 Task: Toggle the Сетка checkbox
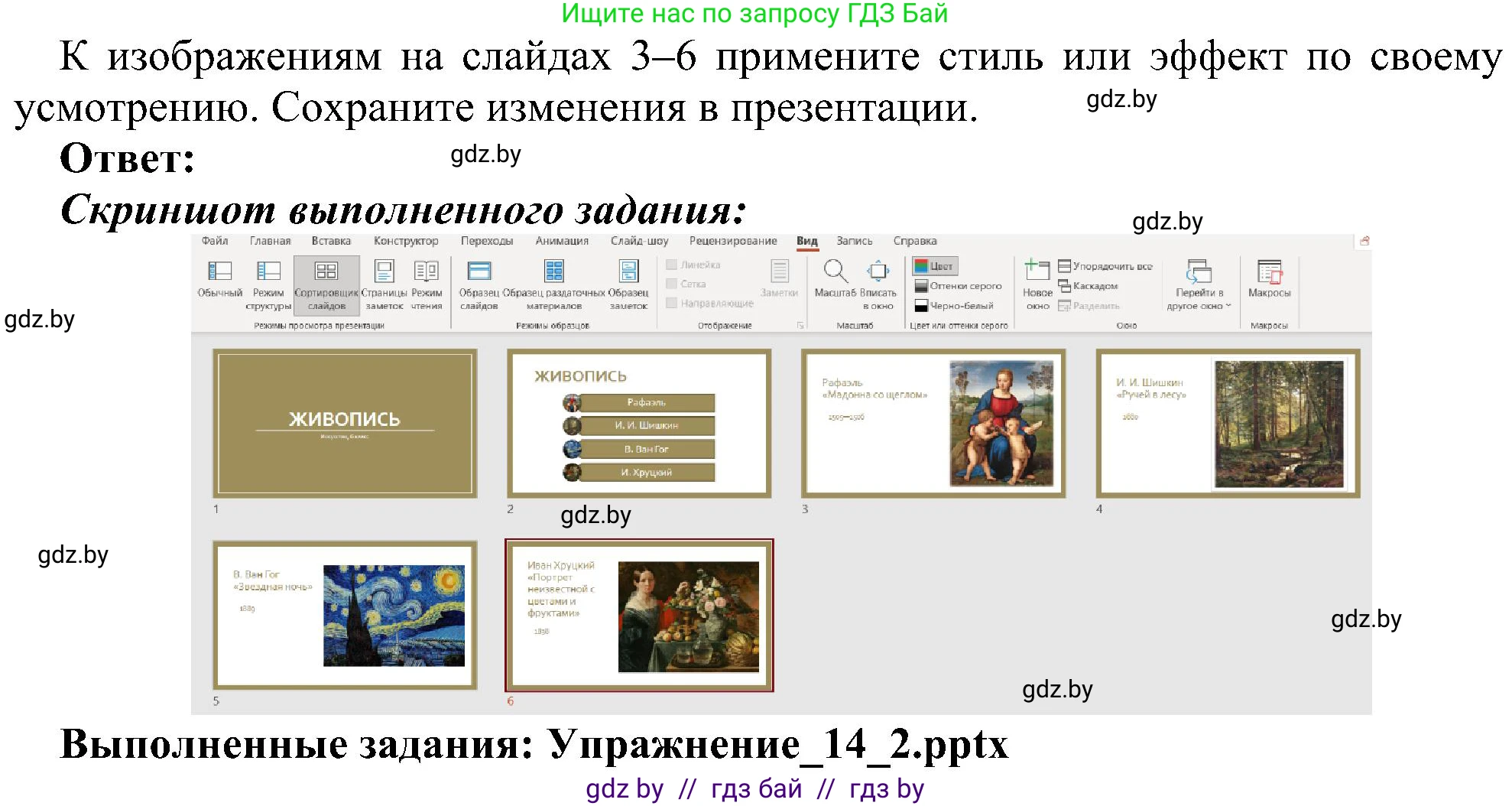(671, 284)
